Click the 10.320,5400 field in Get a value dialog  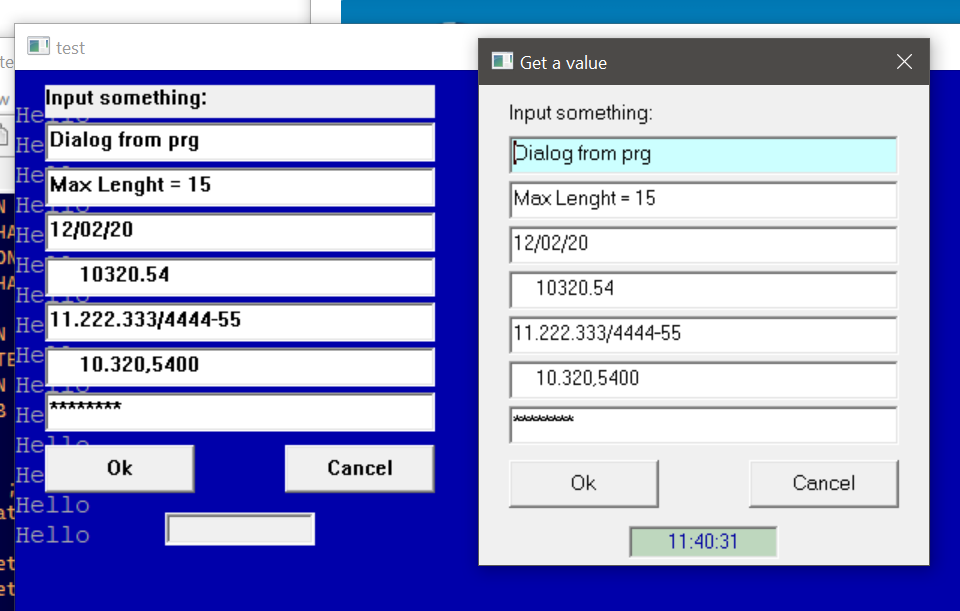(x=703, y=380)
